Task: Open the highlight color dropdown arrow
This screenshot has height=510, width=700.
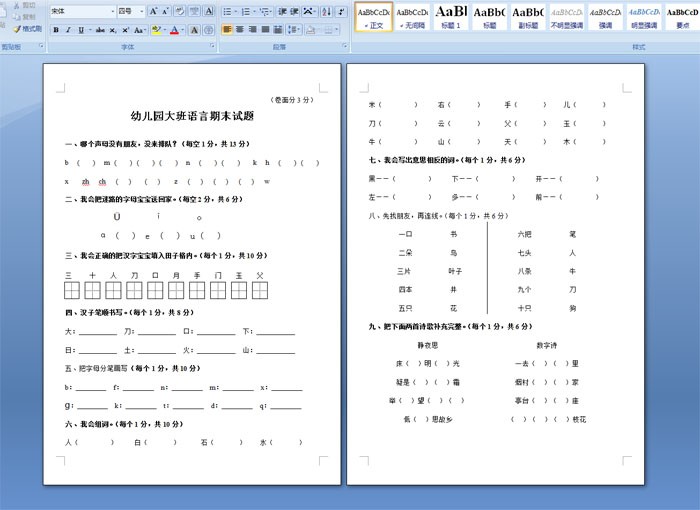Action: point(165,30)
